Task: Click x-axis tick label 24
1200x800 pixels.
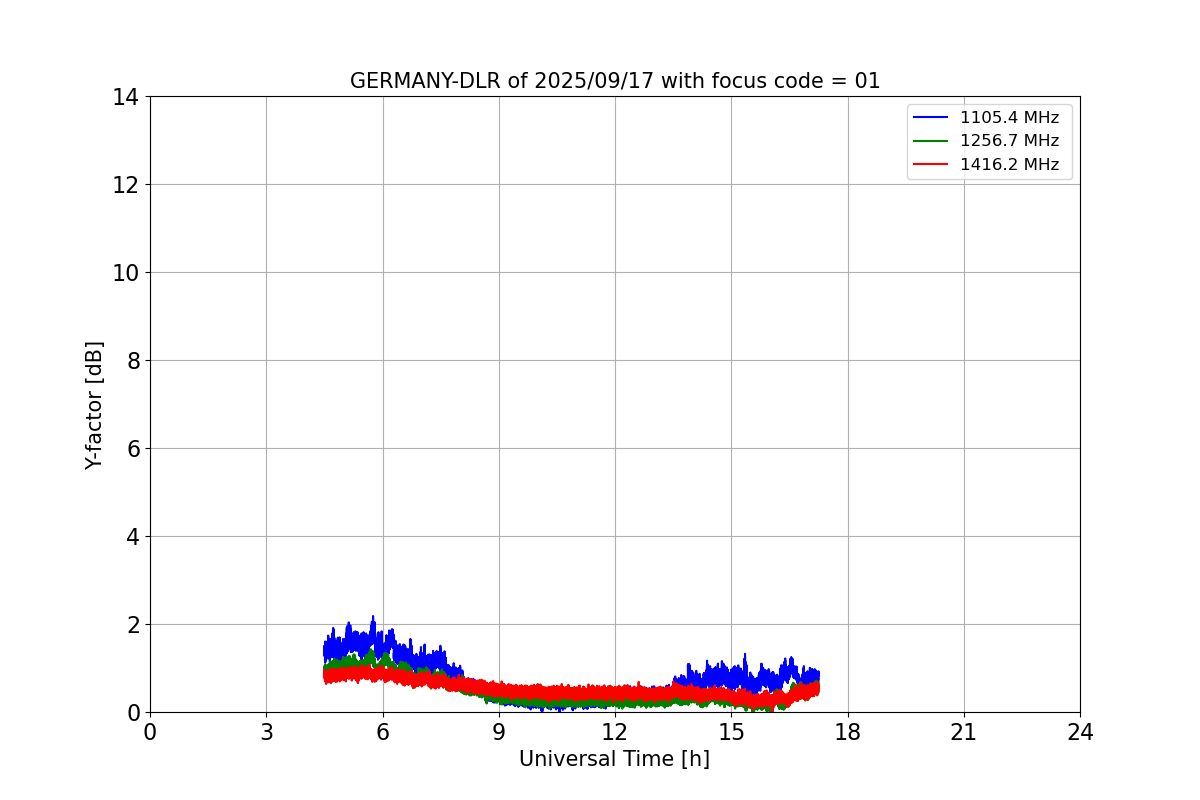Action: (1080, 732)
